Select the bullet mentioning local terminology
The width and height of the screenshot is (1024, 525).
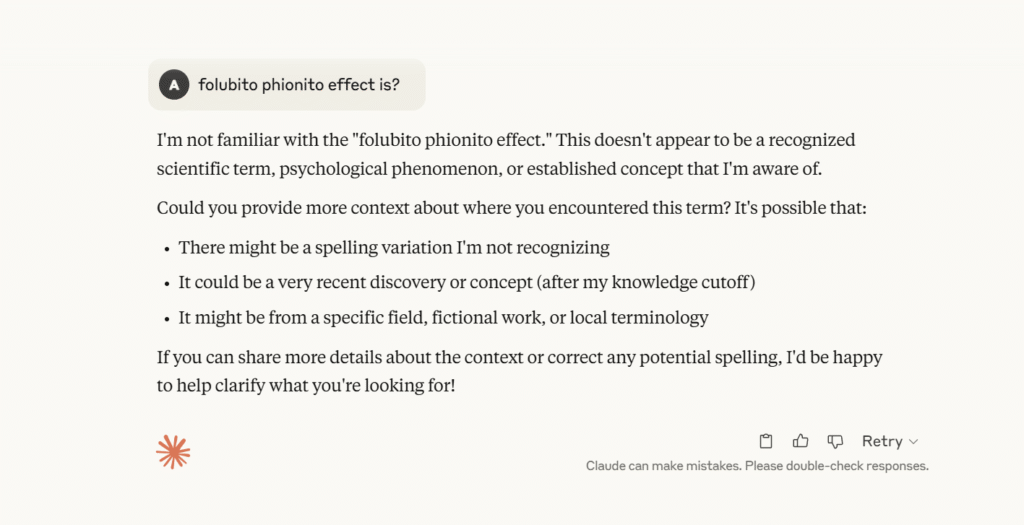[443, 318]
